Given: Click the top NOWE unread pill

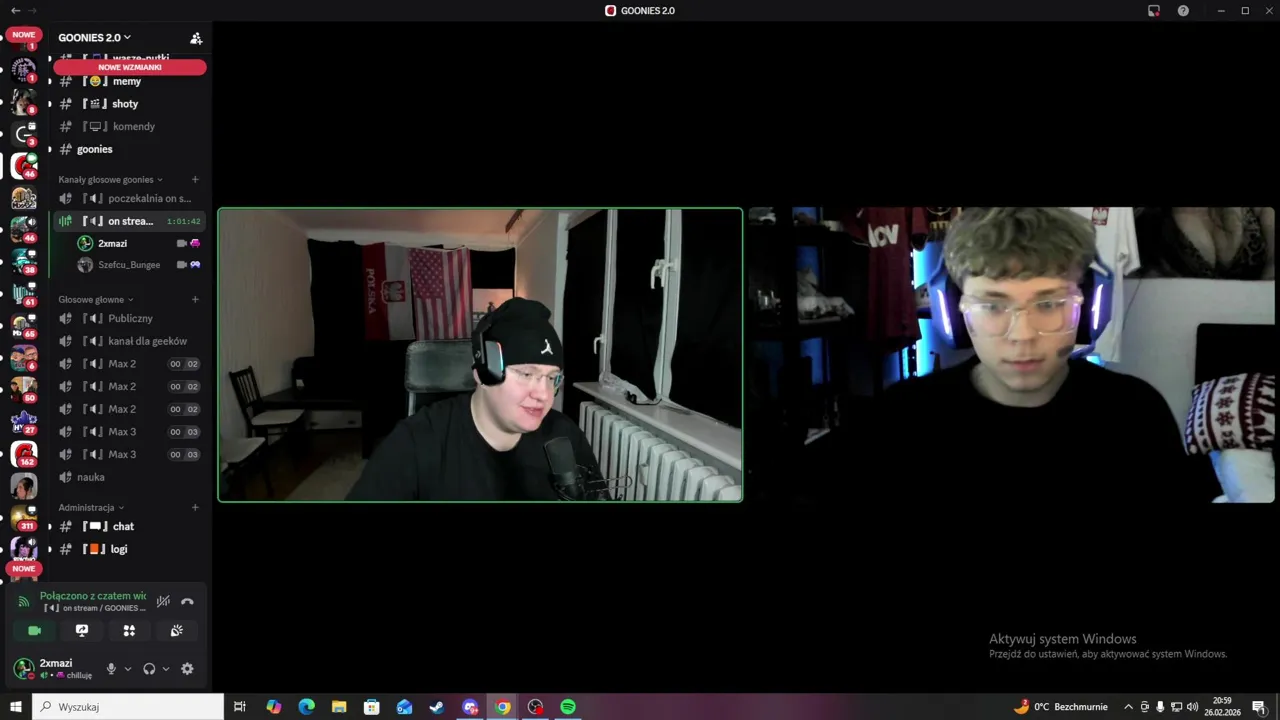Looking at the screenshot, I should tap(24, 35).
